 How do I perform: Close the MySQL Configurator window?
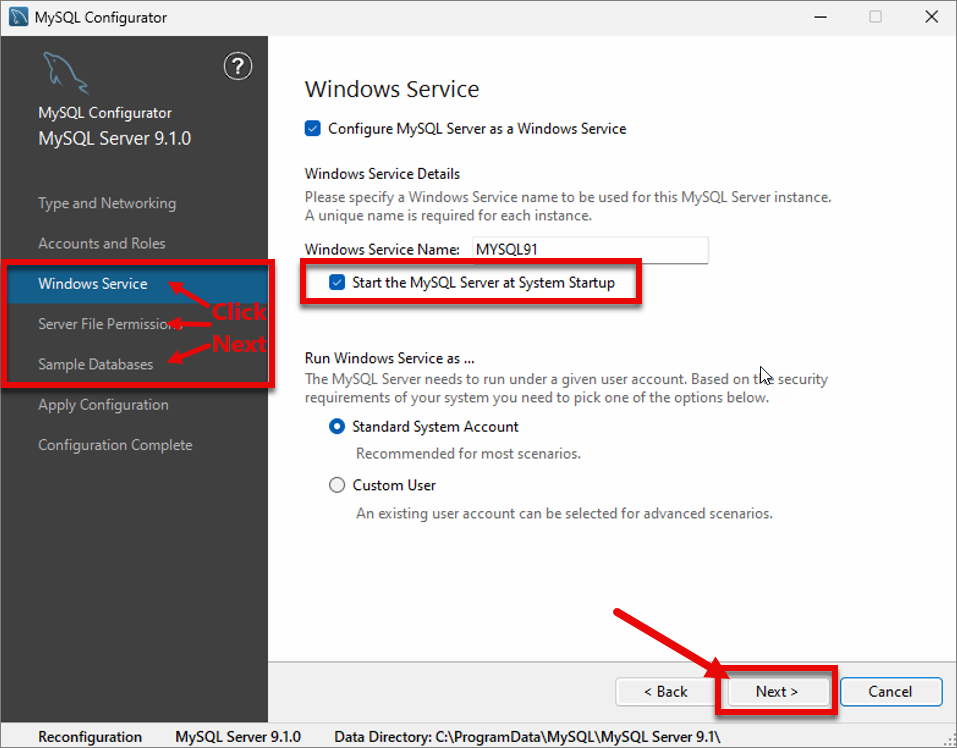pyautogui.click(x=931, y=17)
